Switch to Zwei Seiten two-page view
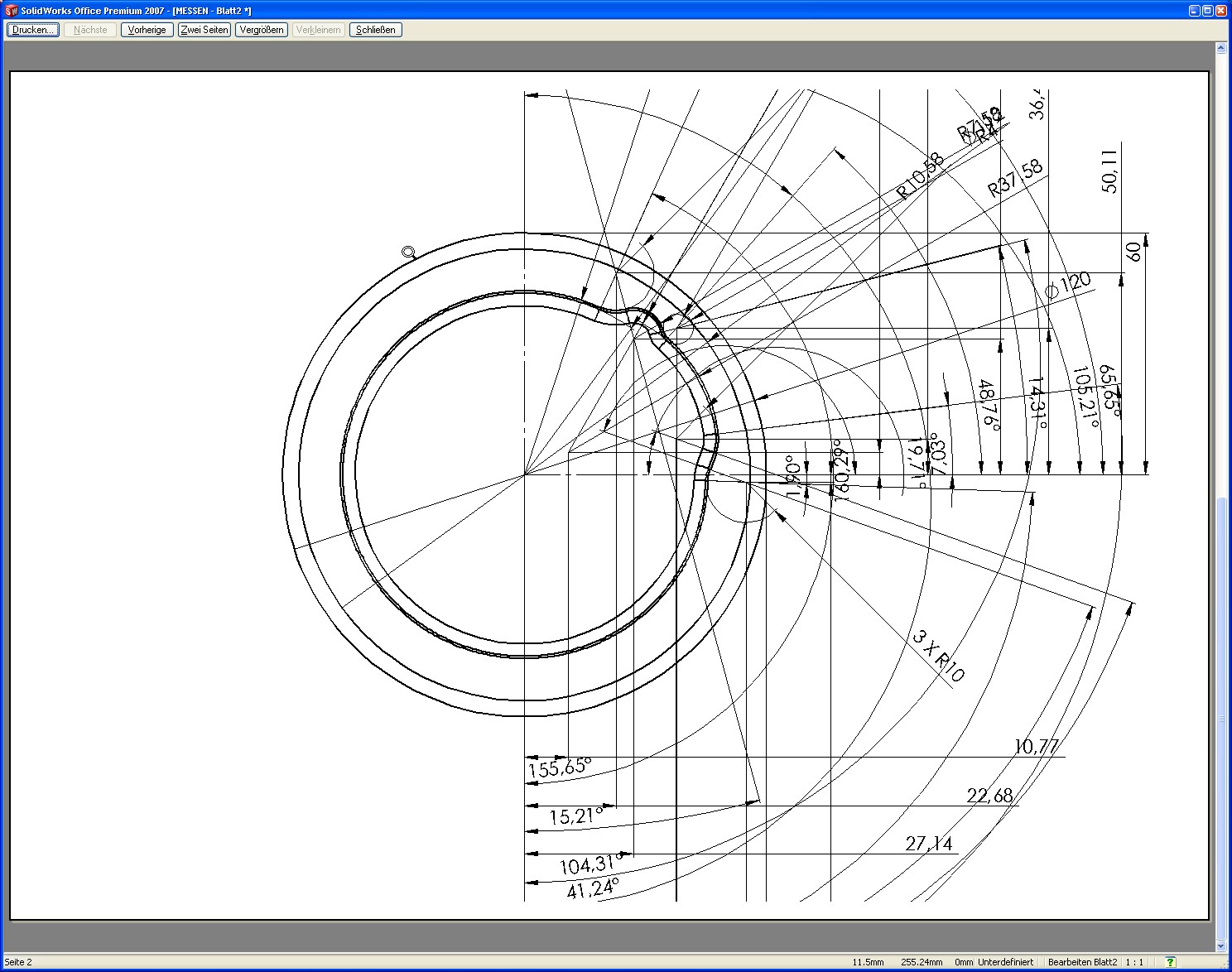Image resolution: width=1232 pixels, height=972 pixels. click(x=205, y=30)
